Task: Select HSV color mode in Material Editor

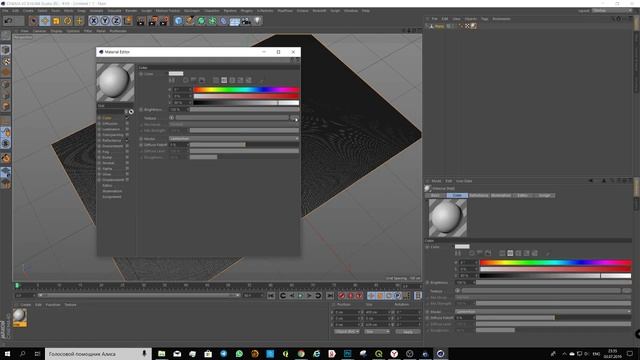Action: click(x=224, y=80)
